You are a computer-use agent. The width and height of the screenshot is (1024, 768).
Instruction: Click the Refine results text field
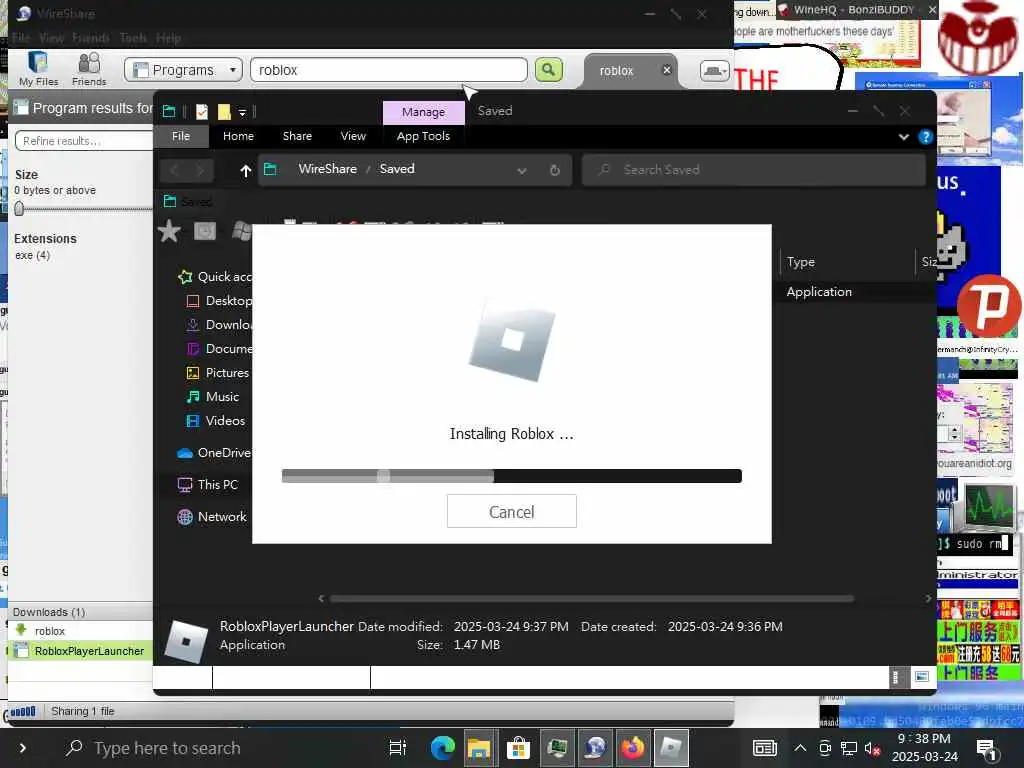85,140
